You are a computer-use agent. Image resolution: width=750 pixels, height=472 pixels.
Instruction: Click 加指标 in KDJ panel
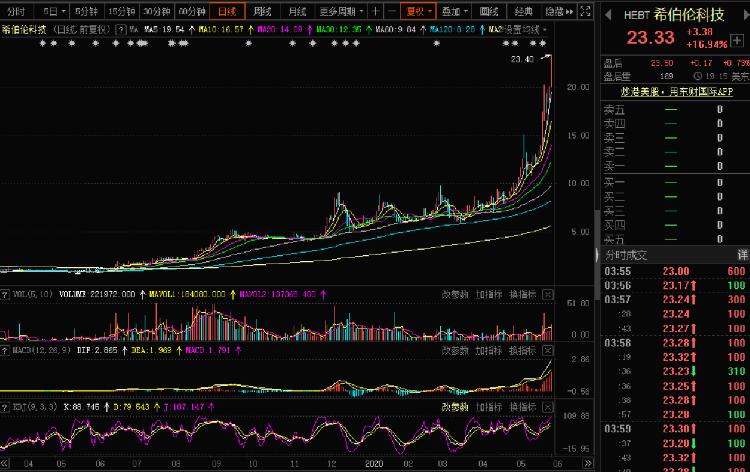click(489, 407)
